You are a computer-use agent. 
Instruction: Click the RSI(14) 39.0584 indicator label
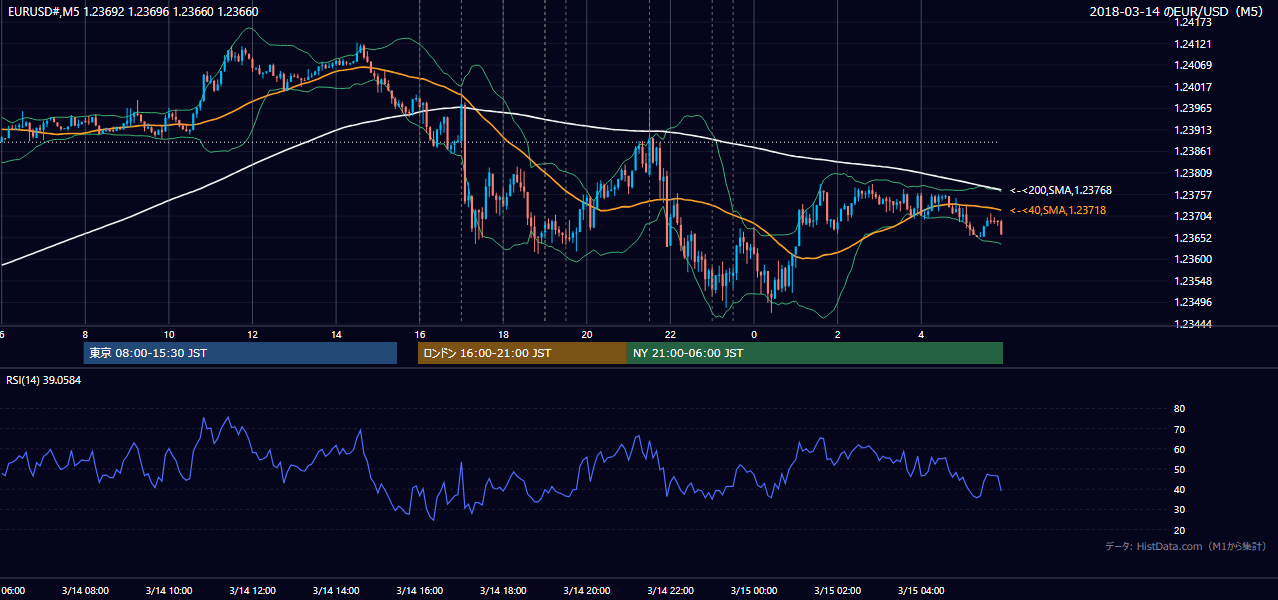point(43,380)
